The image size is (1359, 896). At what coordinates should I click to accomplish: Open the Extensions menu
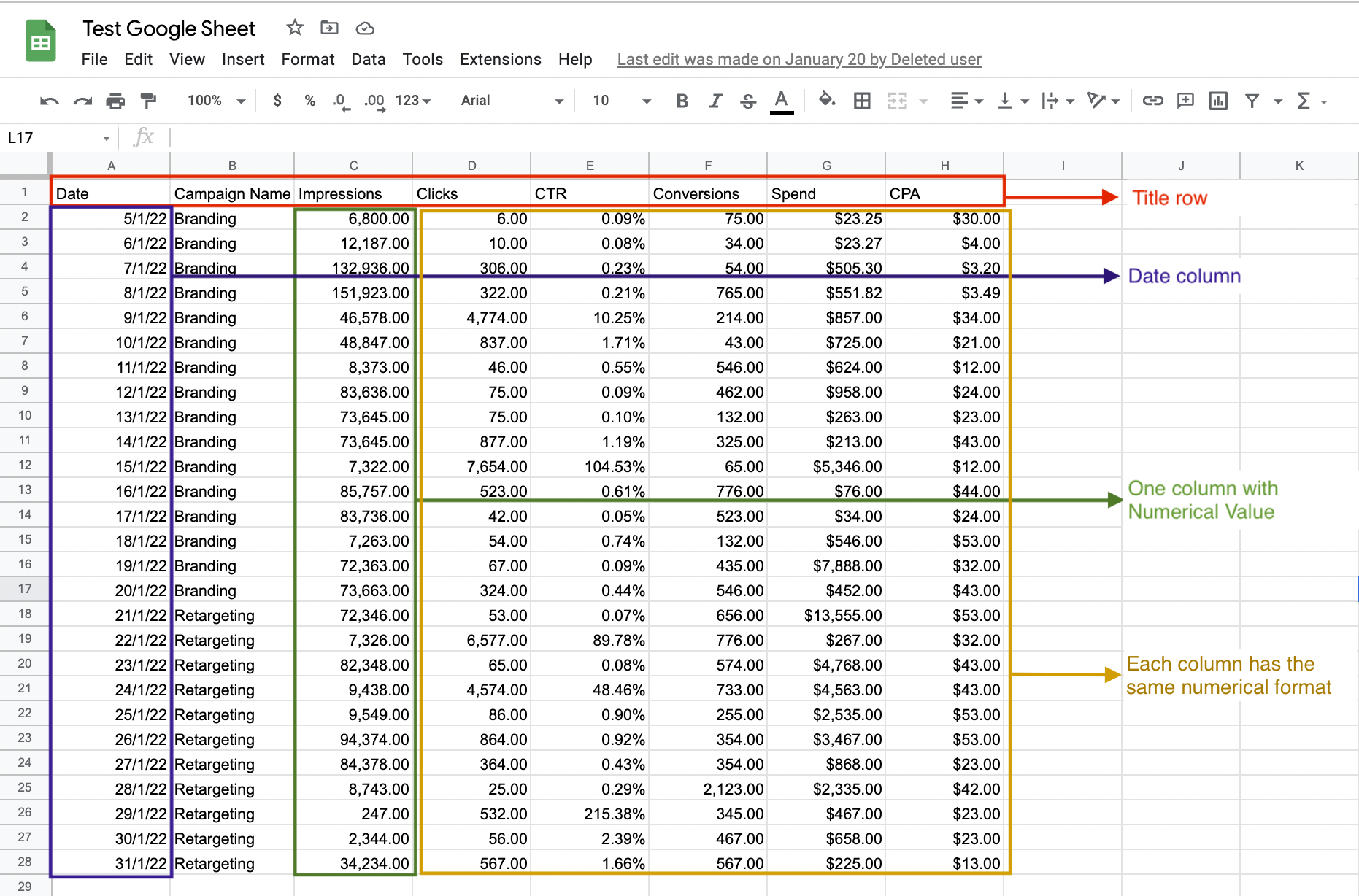[500, 59]
